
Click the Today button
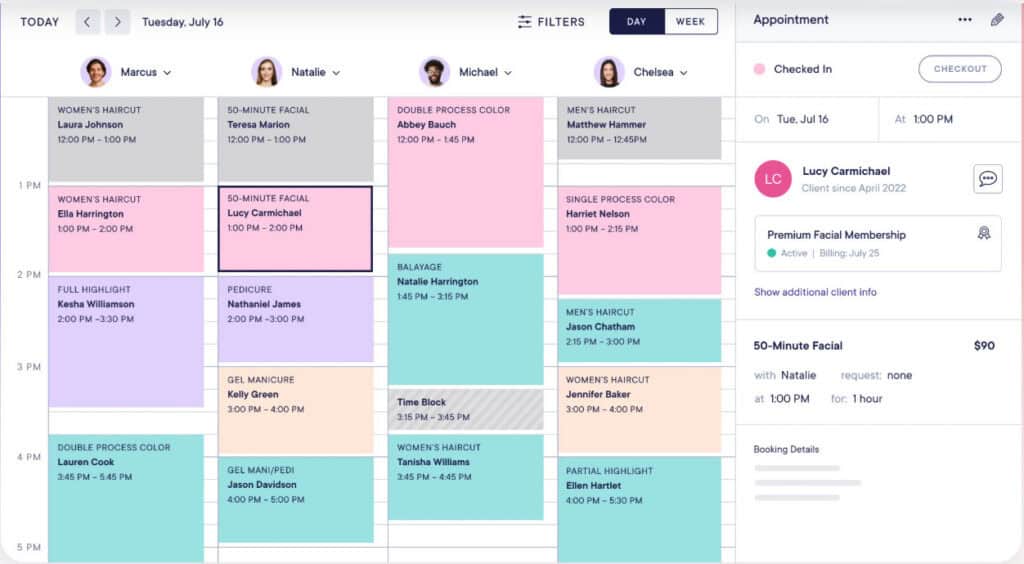[x=40, y=22]
